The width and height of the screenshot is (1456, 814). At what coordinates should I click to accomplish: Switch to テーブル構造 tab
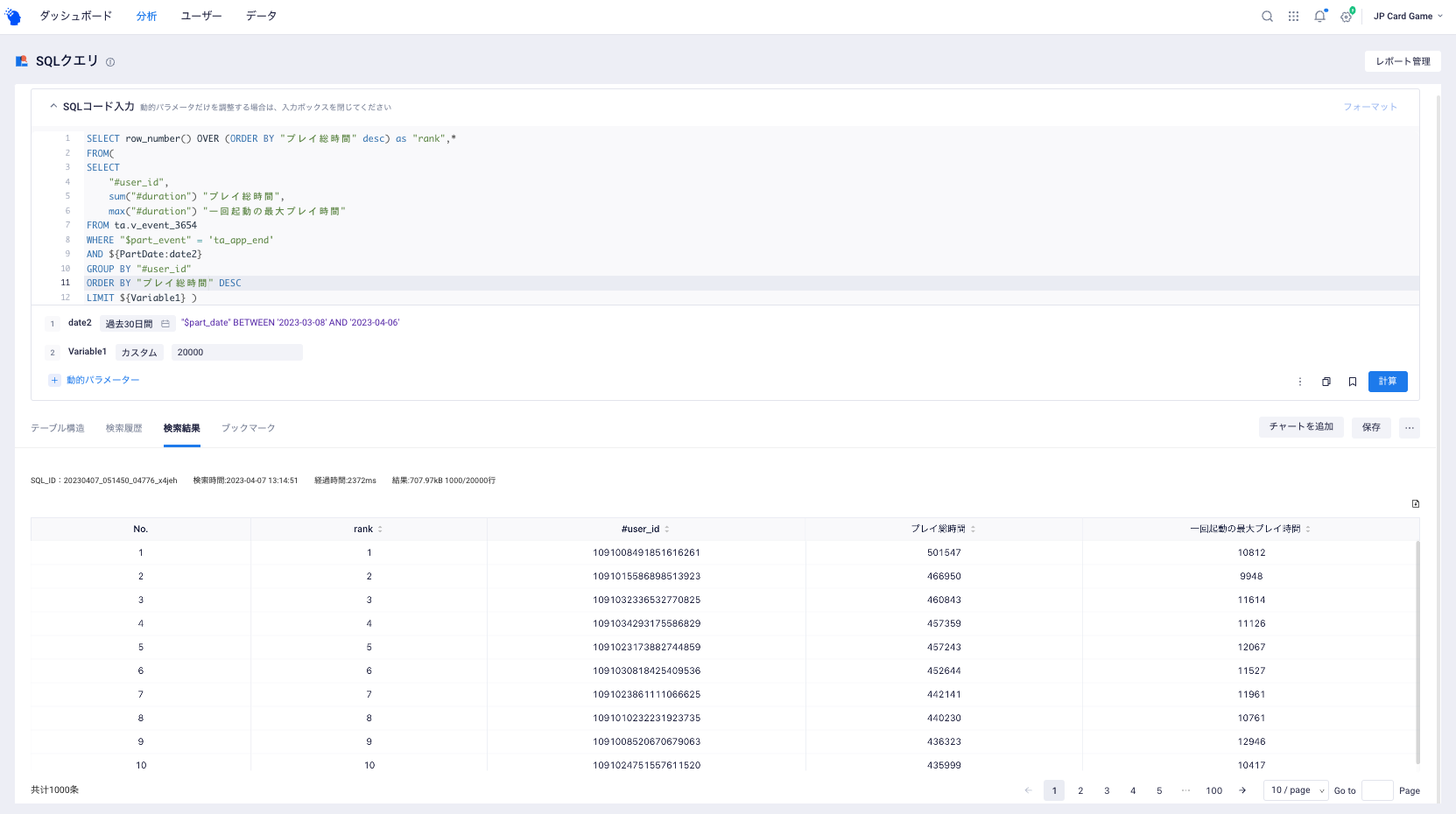point(58,428)
